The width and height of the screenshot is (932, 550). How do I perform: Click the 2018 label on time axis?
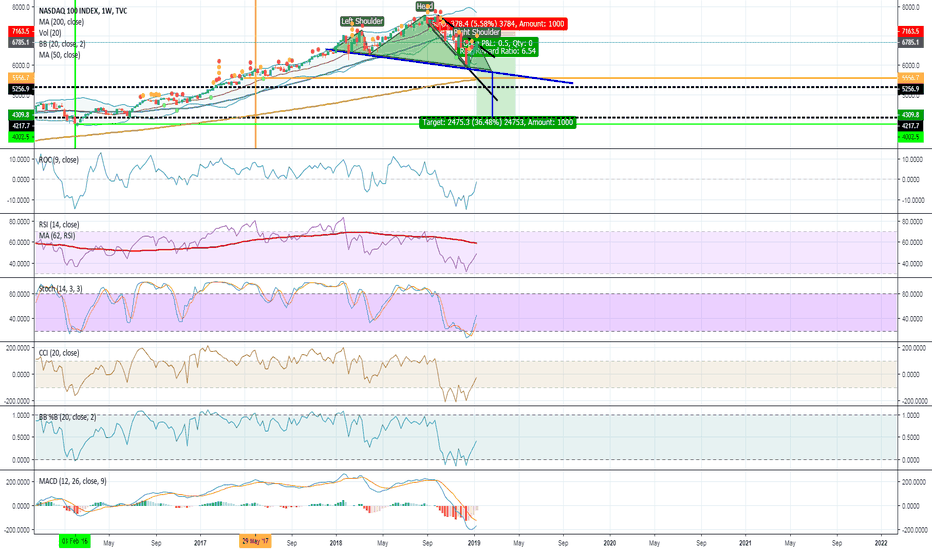(336, 543)
